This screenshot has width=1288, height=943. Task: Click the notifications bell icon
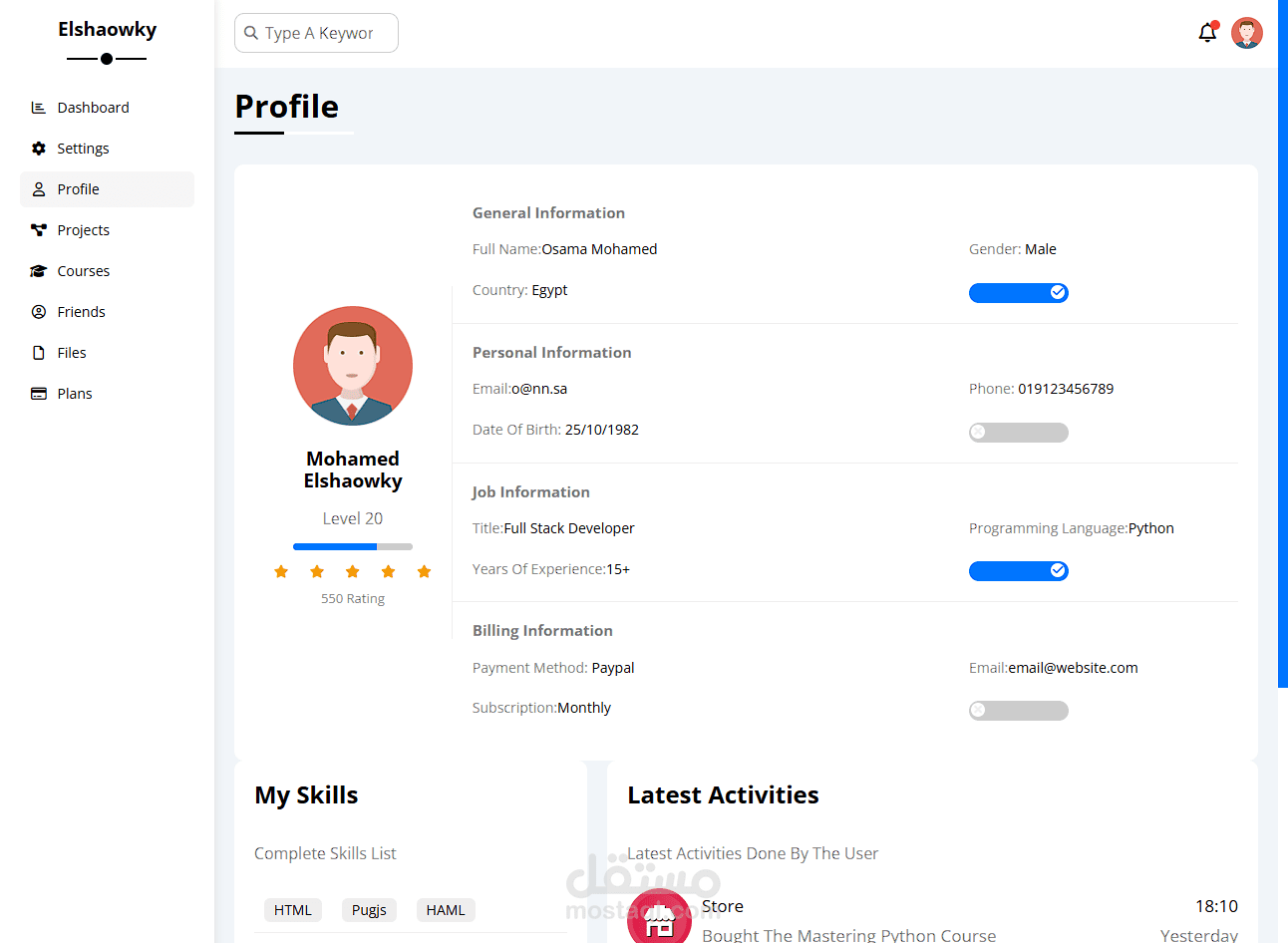click(x=1207, y=33)
